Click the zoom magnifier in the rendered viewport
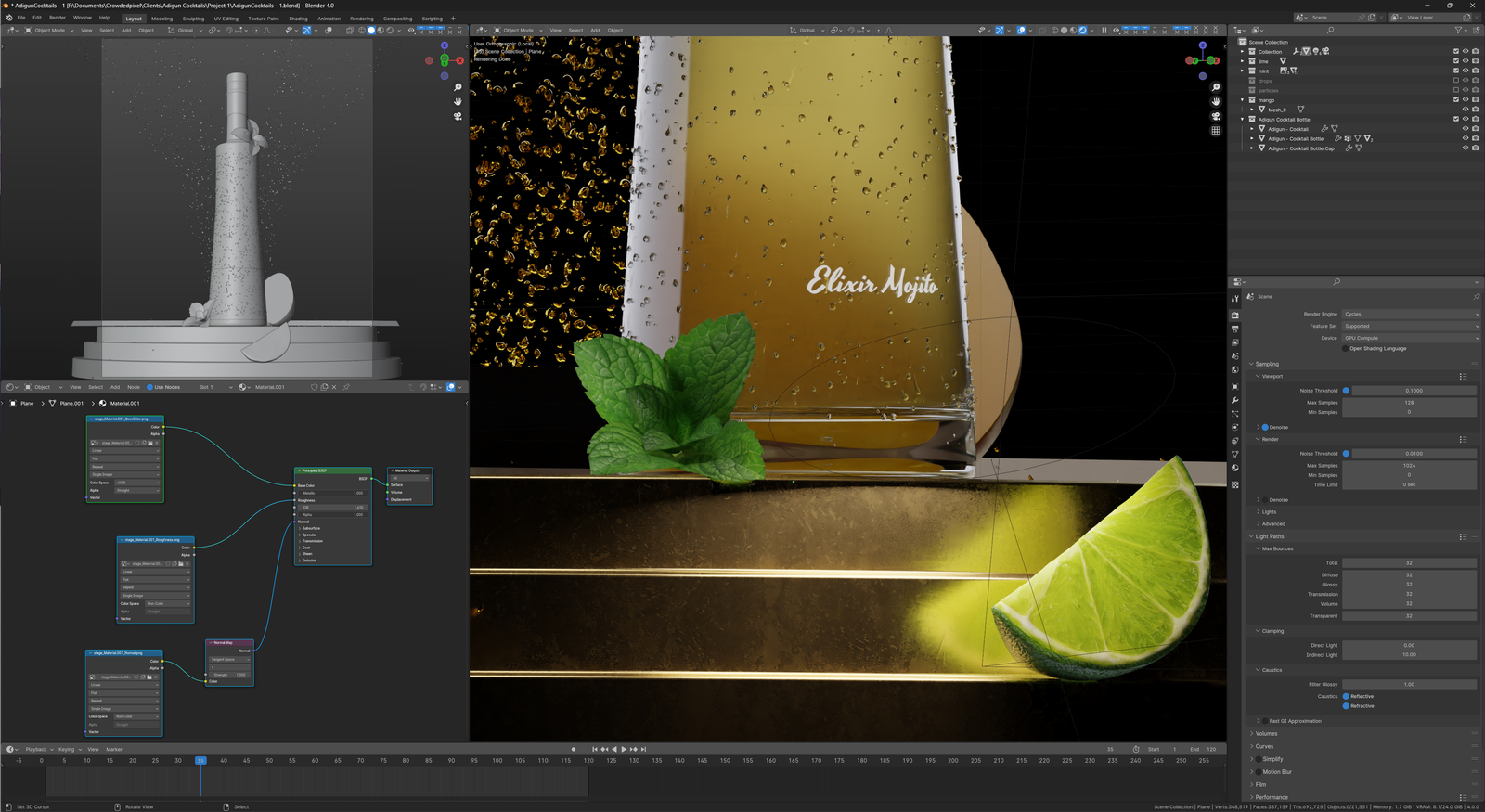The image size is (1485, 812). pyautogui.click(x=1216, y=87)
